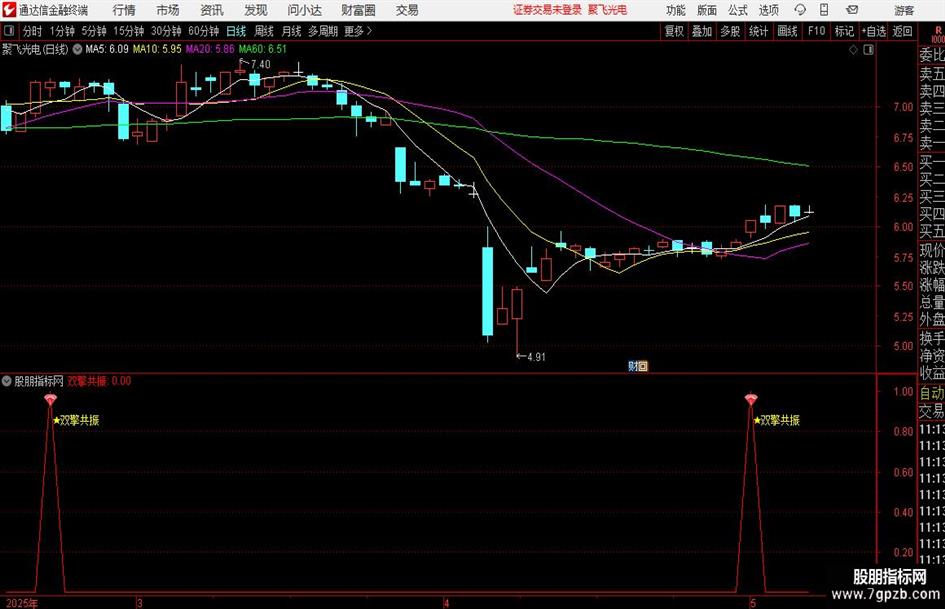Open the 交易 menu
This screenshot has width=945, height=609.
[x=407, y=10]
